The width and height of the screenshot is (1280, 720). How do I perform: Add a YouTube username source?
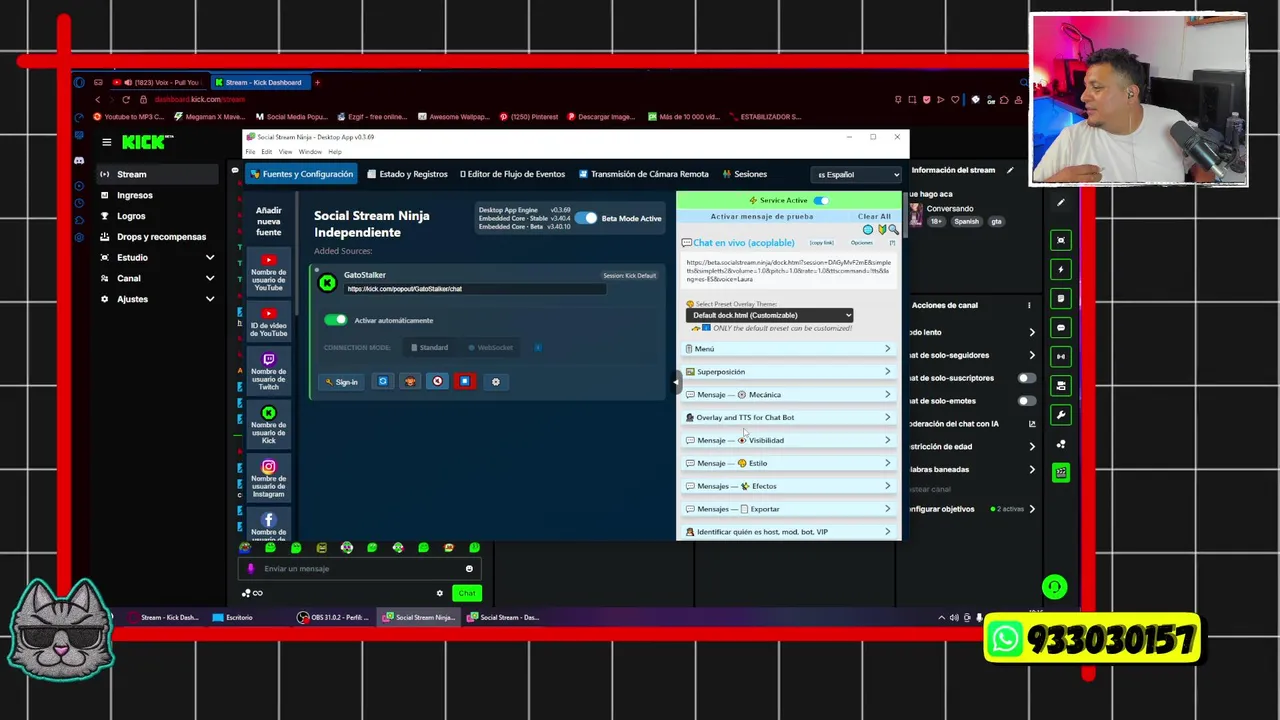click(x=268, y=273)
